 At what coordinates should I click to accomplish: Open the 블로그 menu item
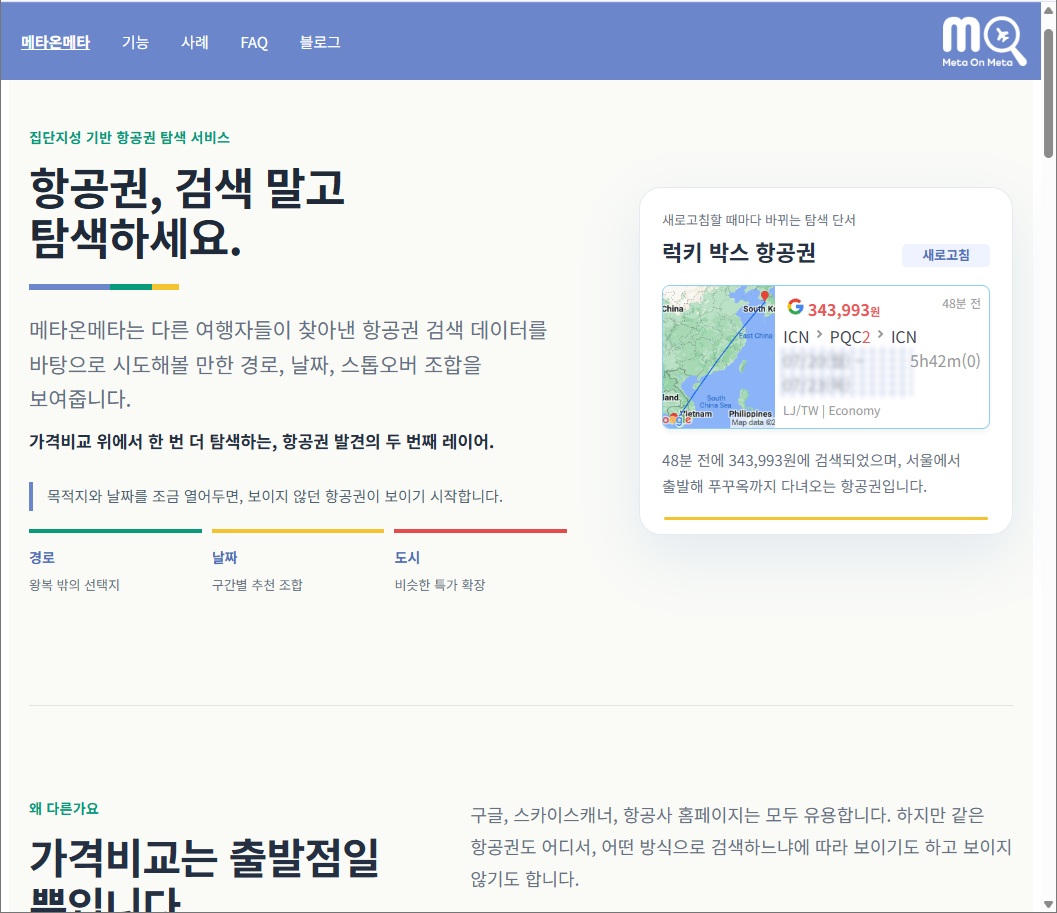click(320, 42)
